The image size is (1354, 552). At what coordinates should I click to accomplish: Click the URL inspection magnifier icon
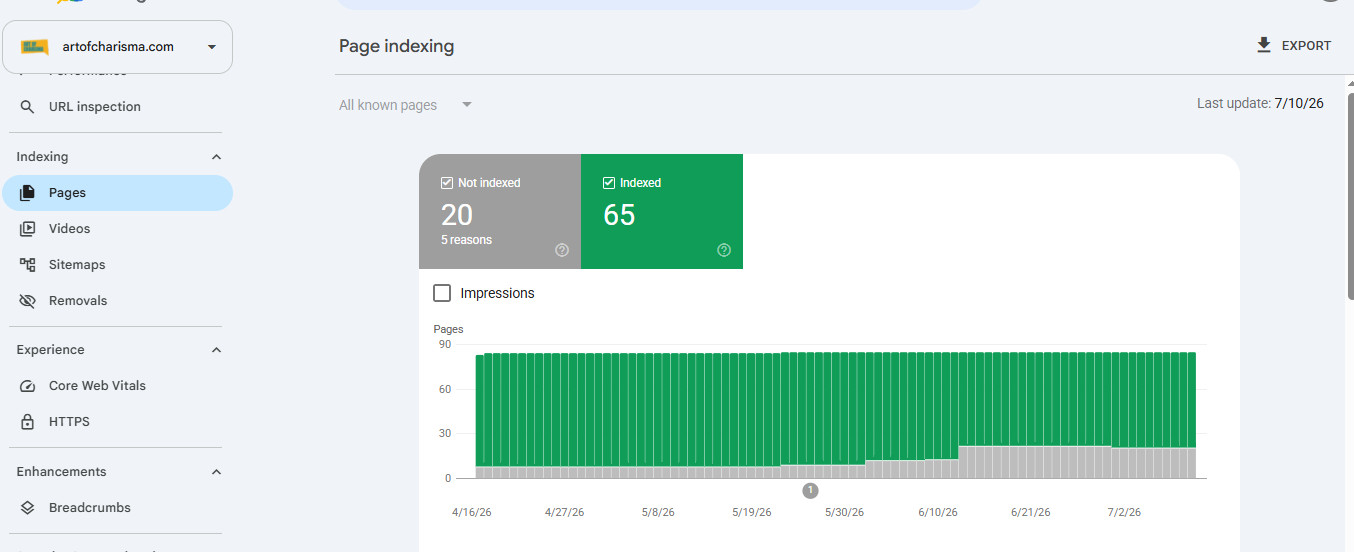click(28, 107)
